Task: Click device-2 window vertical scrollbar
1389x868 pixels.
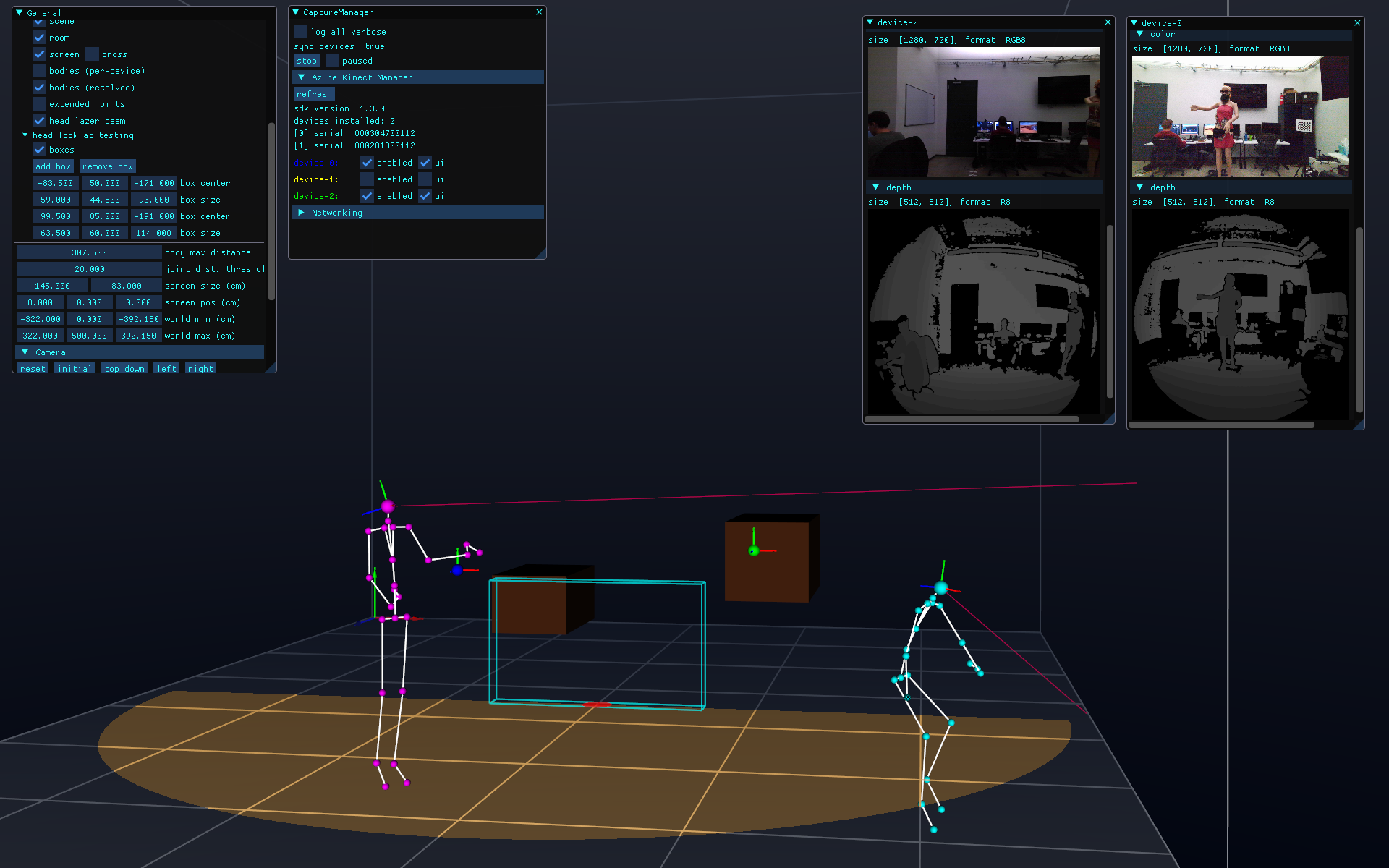Action: (x=1109, y=311)
